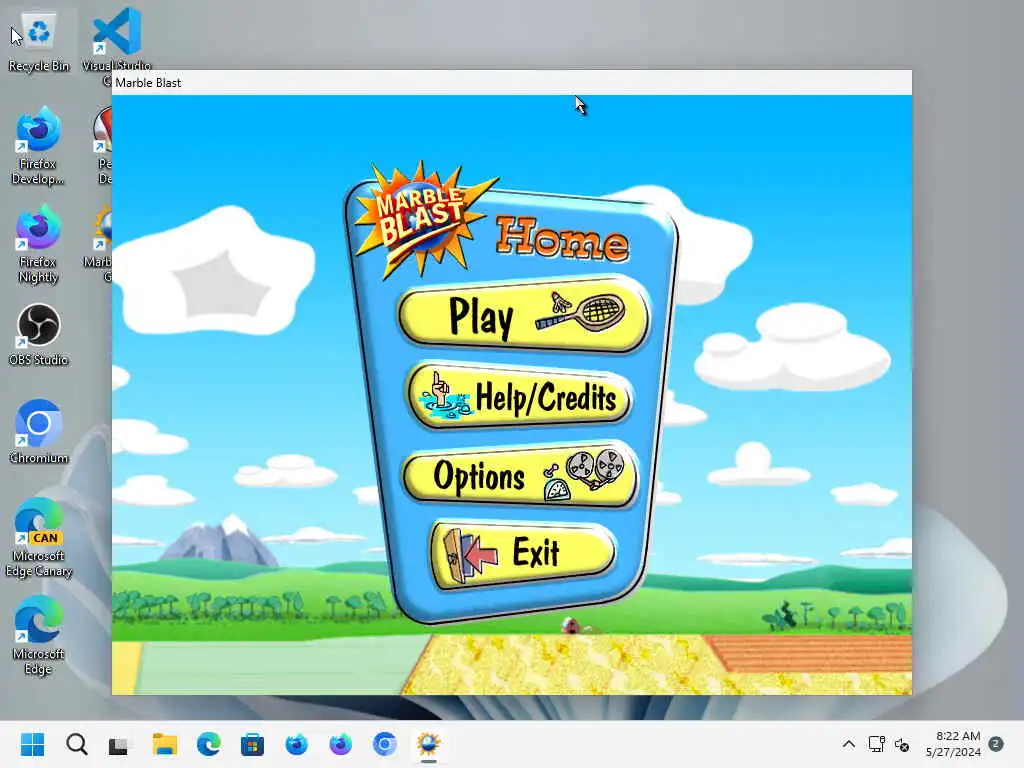The width and height of the screenshot is (1024, 768).
Task: Open the notification count badge
Action: pos(996,744)
